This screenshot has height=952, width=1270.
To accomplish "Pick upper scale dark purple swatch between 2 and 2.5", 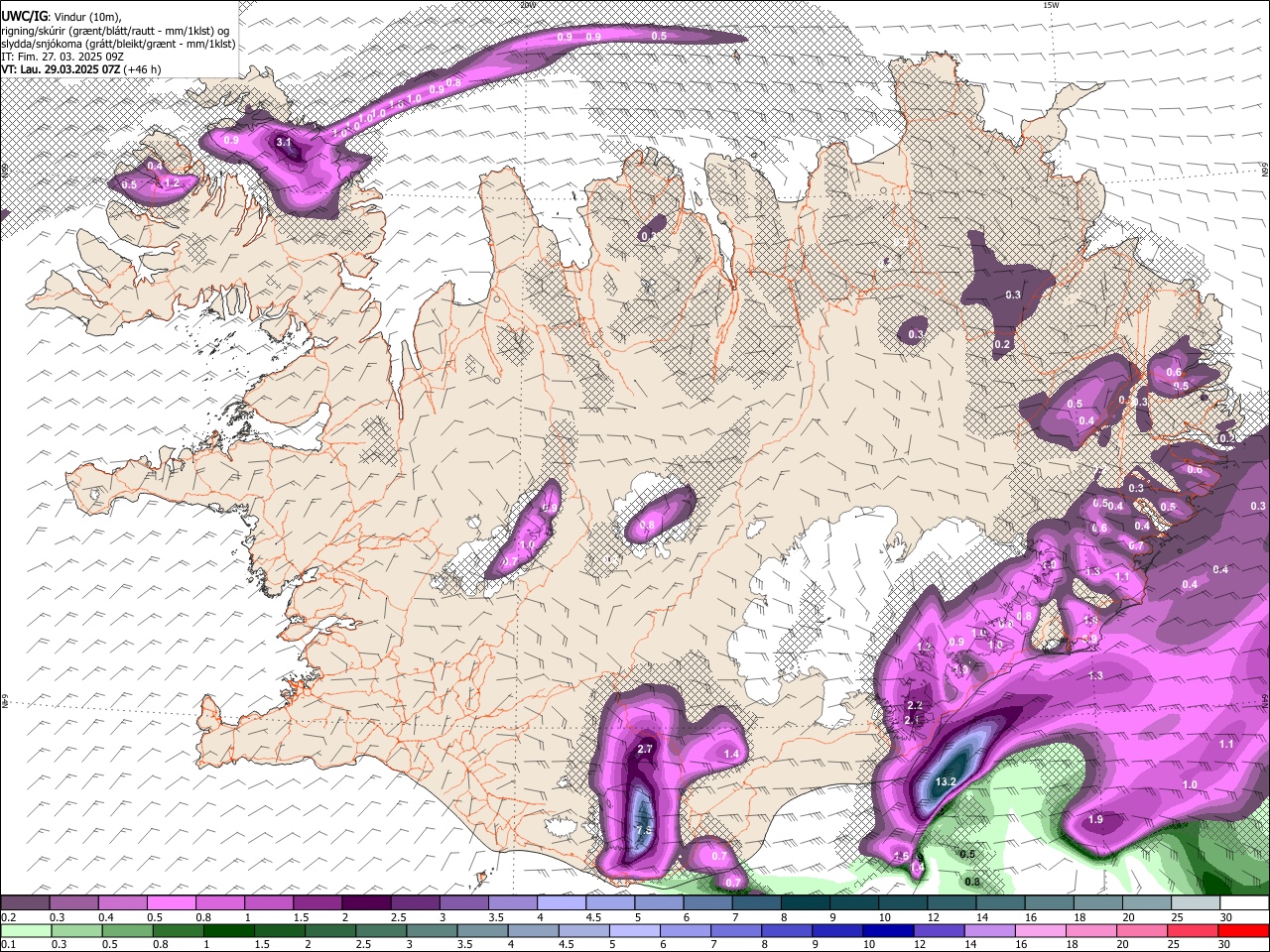I will click(366, 902).
